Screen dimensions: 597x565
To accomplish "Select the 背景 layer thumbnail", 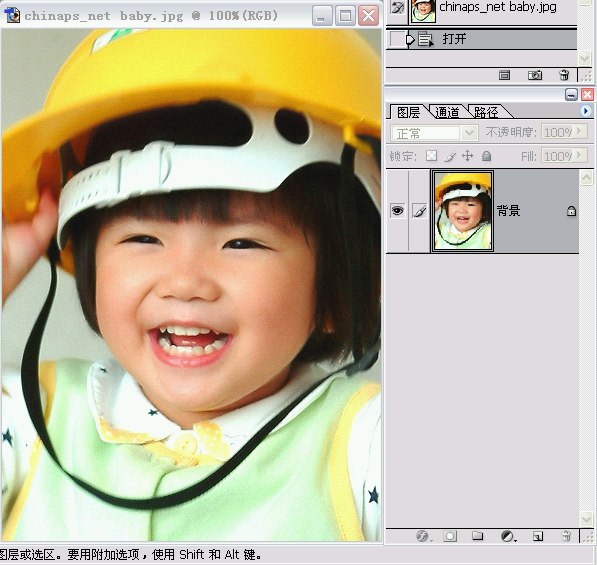I will [462, 211].
